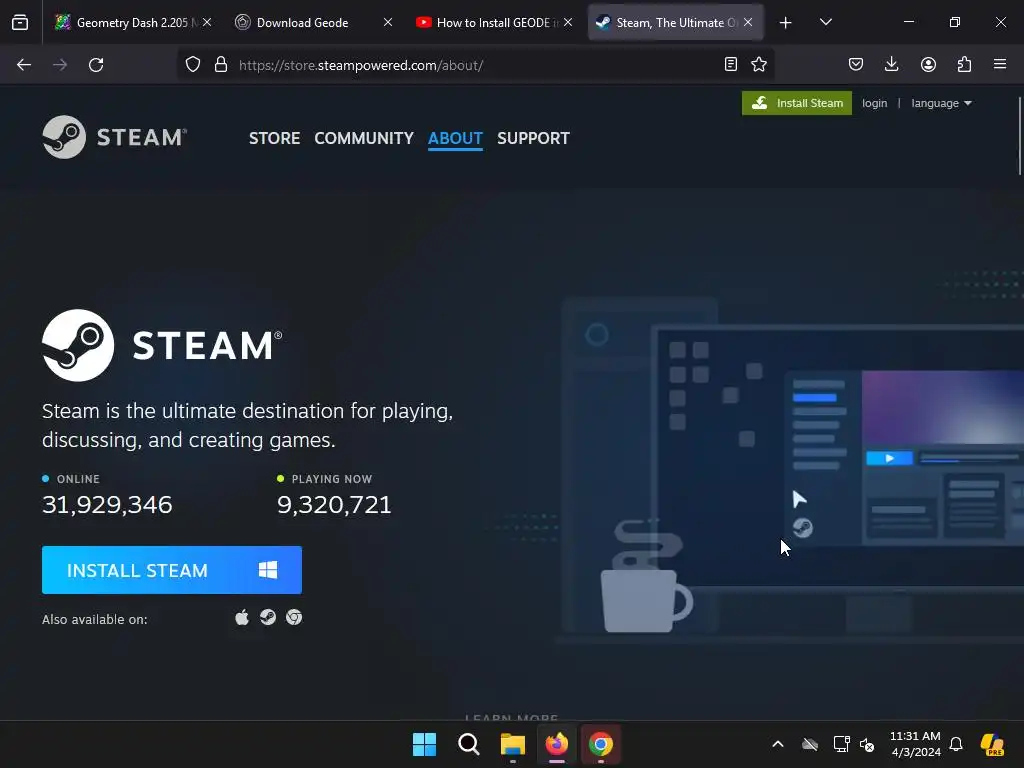Switch to How to Install GEODE YouTube tab

tap(494, 22)
